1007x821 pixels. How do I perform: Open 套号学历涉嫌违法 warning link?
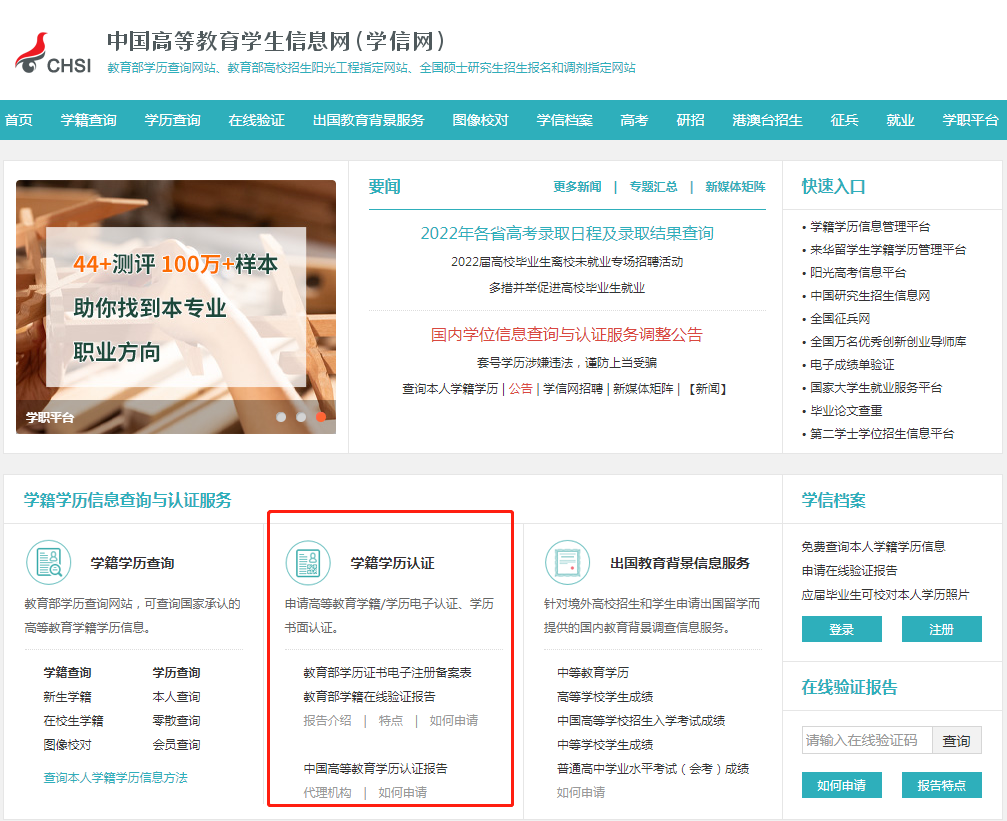coord(567,362)
